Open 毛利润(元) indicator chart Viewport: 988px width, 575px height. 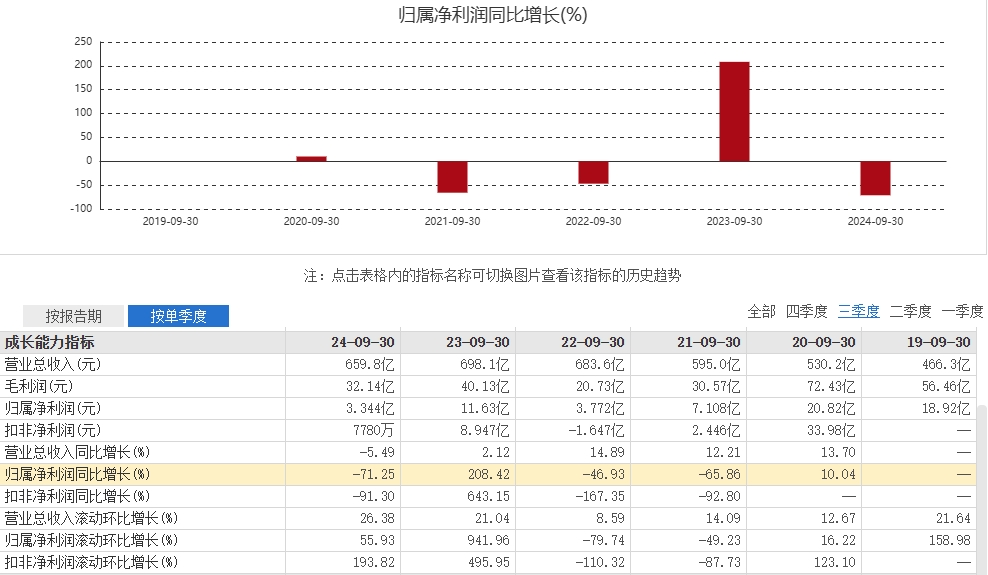coord(38,387)
